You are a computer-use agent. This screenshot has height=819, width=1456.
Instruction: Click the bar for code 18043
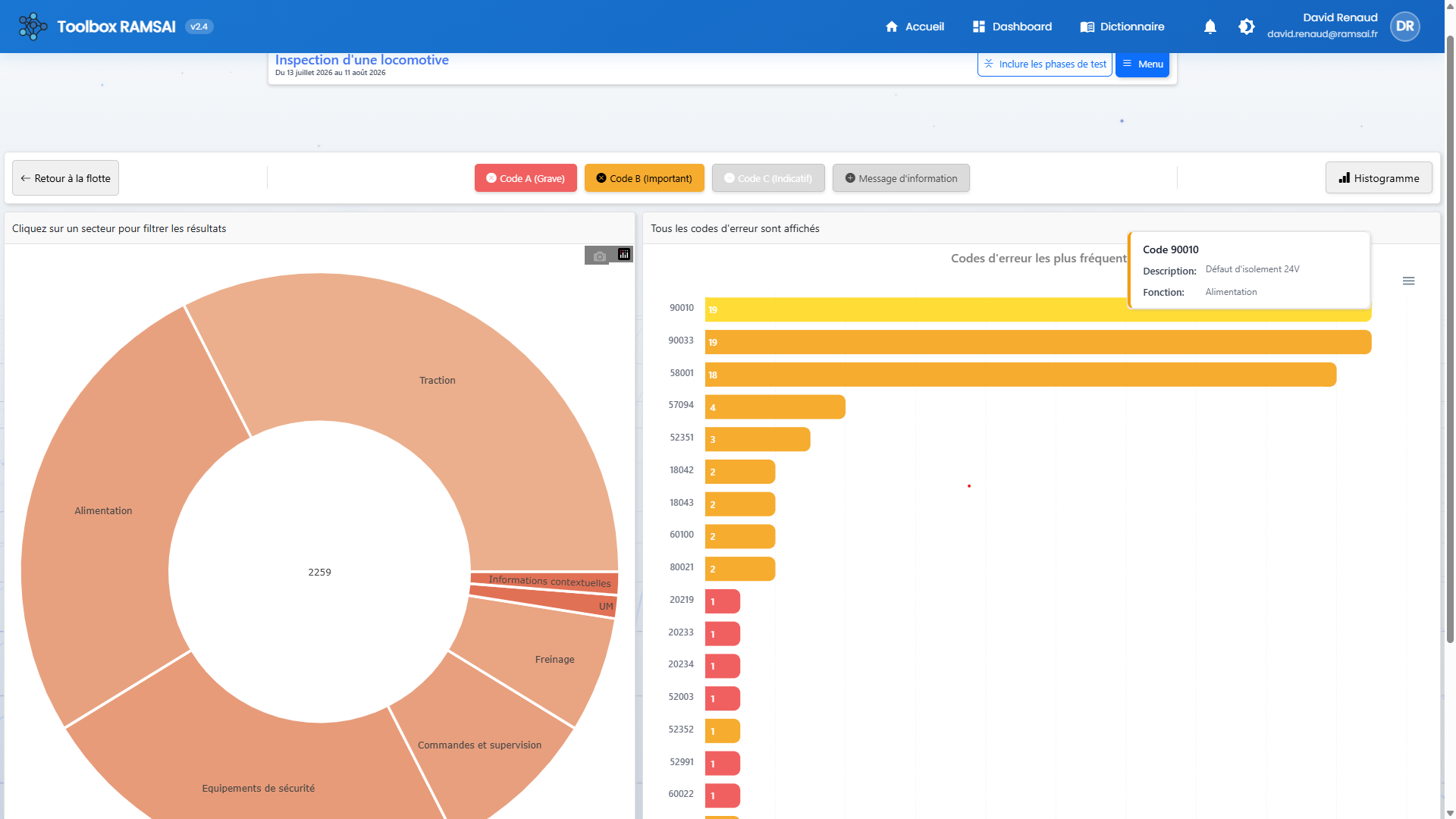click(740, 504)
